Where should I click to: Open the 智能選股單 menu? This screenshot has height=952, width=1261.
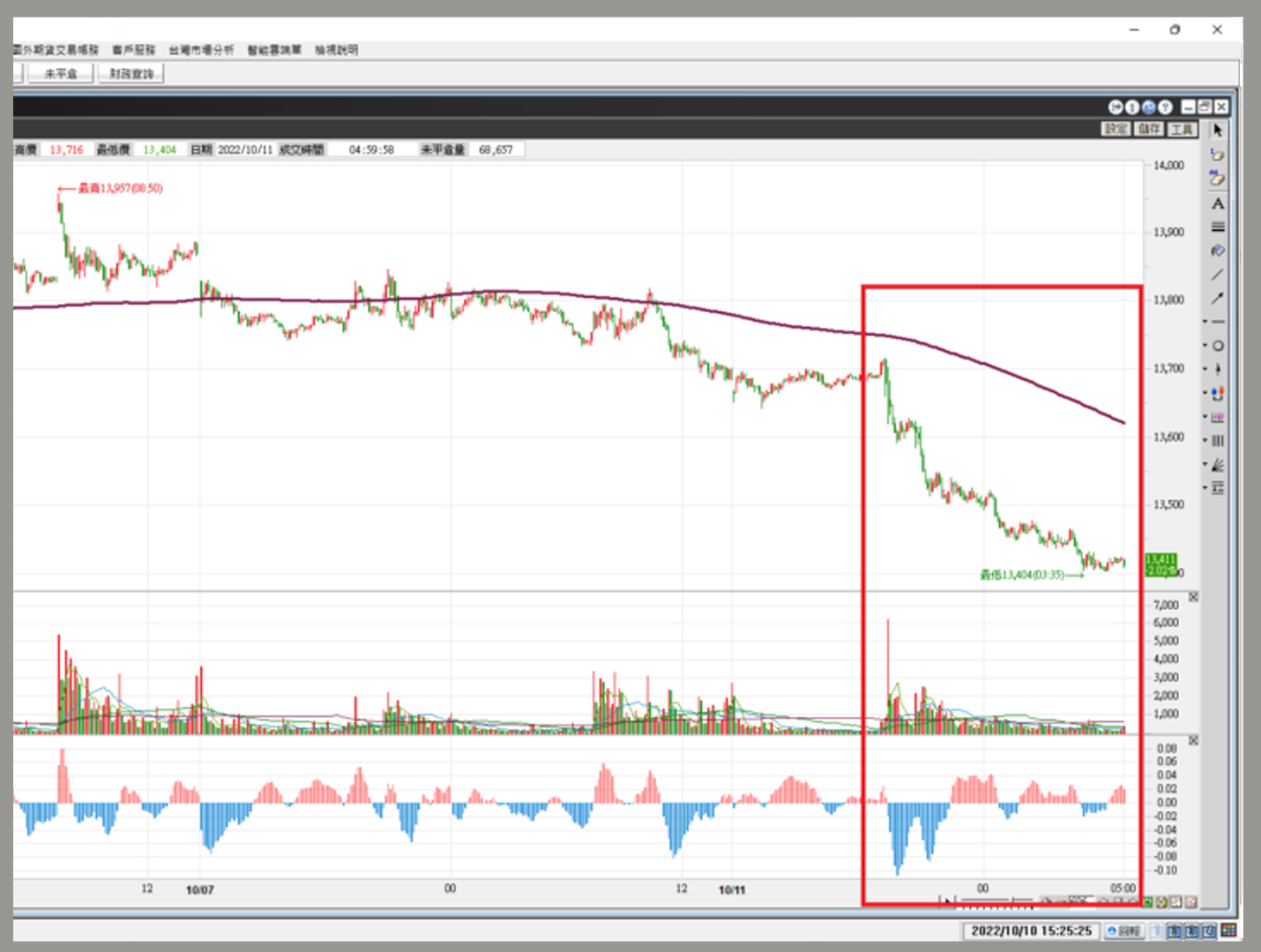(274, 50)
